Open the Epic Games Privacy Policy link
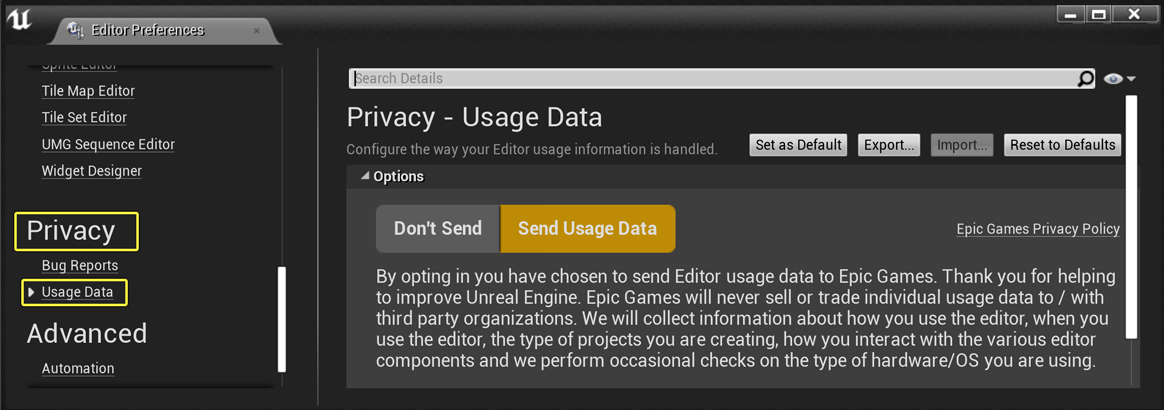 [1038, 229]
